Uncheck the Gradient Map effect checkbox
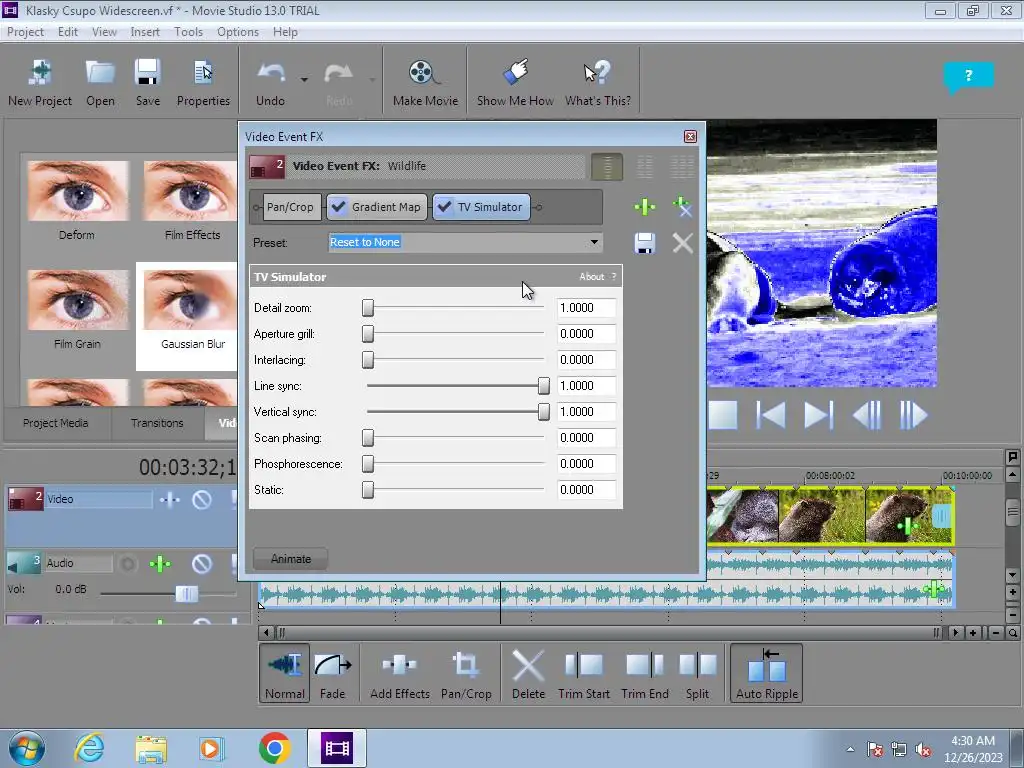This screenshot has width=1024, height=768. pyautogui.click(x=338, y=207)
